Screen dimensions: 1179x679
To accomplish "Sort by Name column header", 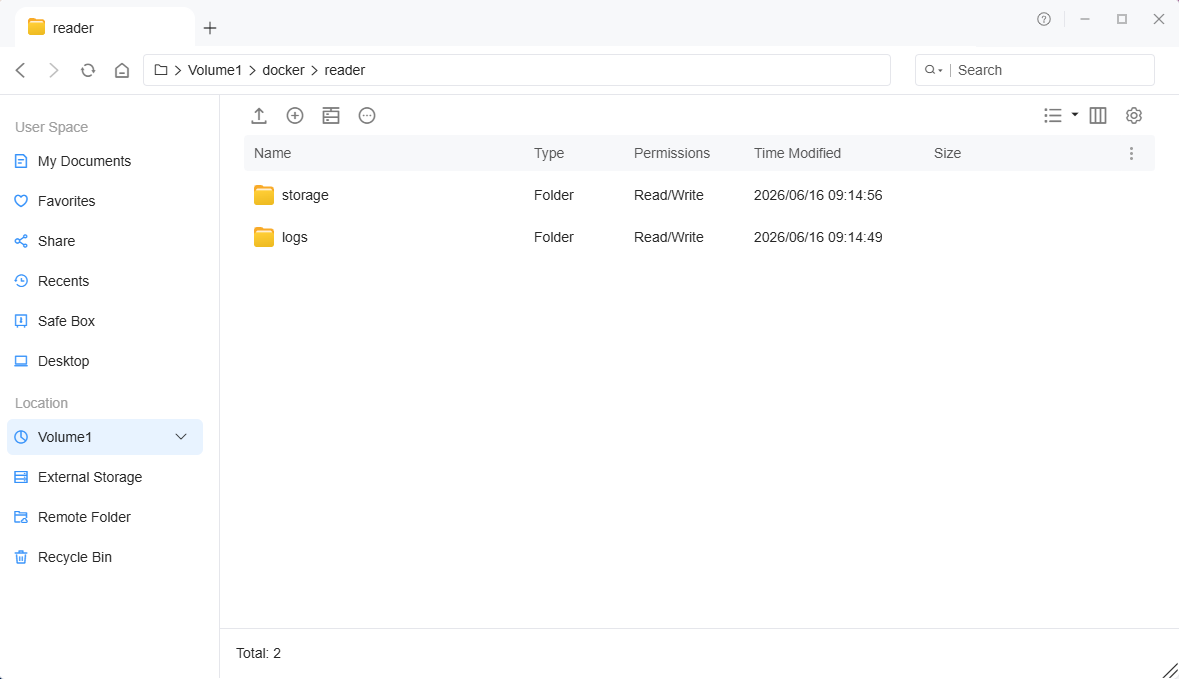I will [x=272, y=153].
